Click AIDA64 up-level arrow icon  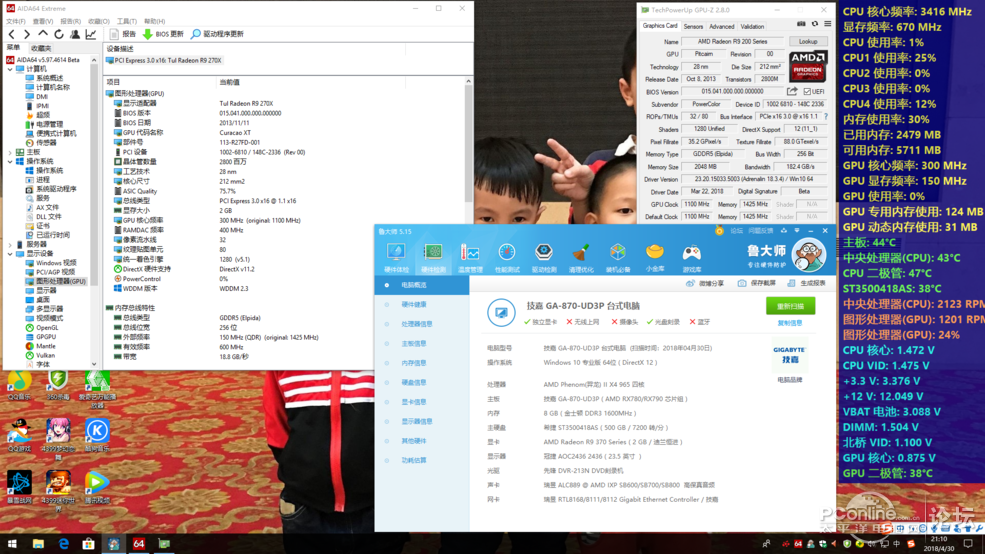coord(43,34)
